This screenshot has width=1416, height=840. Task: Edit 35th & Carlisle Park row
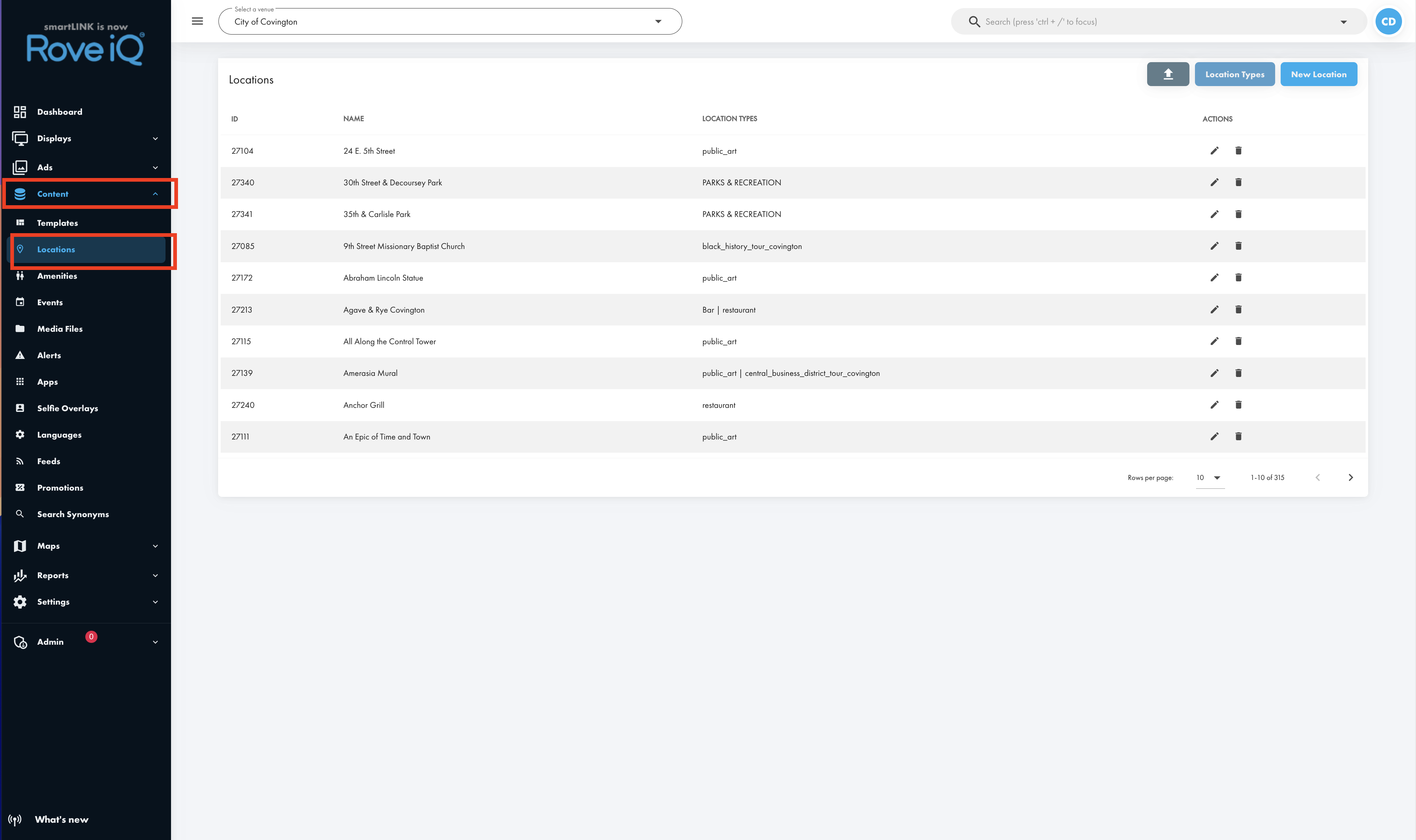click(x=1214, y=214)
